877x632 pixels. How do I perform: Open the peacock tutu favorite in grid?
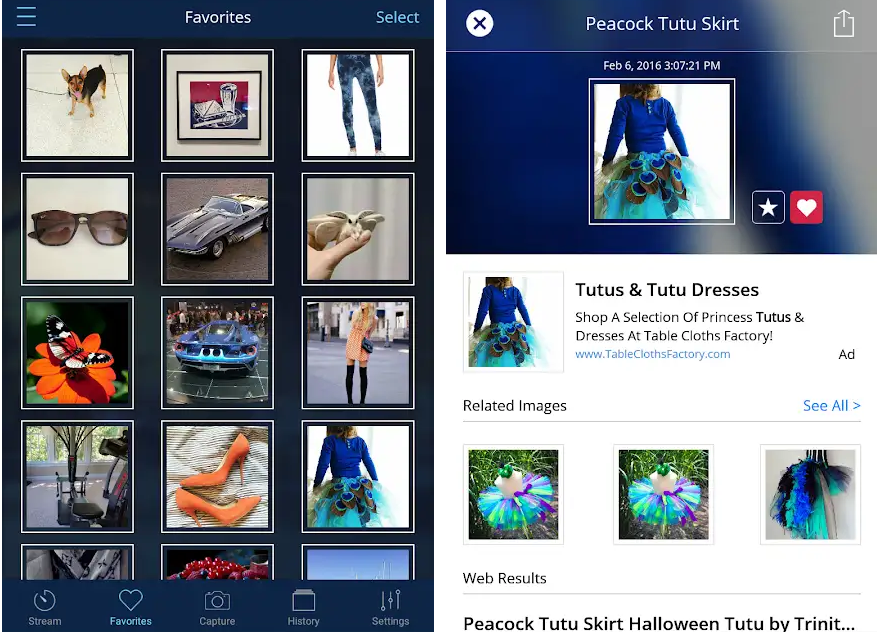(358, 477)
